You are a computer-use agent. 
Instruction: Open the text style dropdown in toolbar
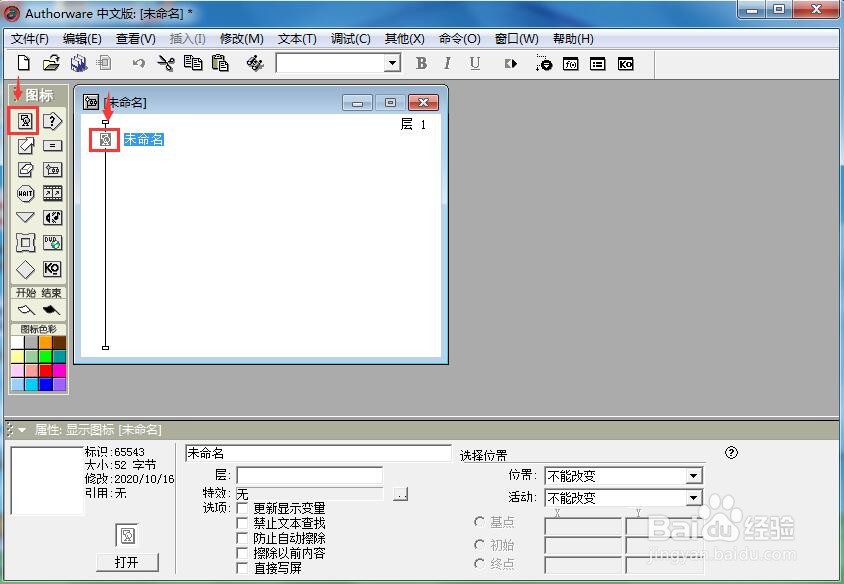393,64
